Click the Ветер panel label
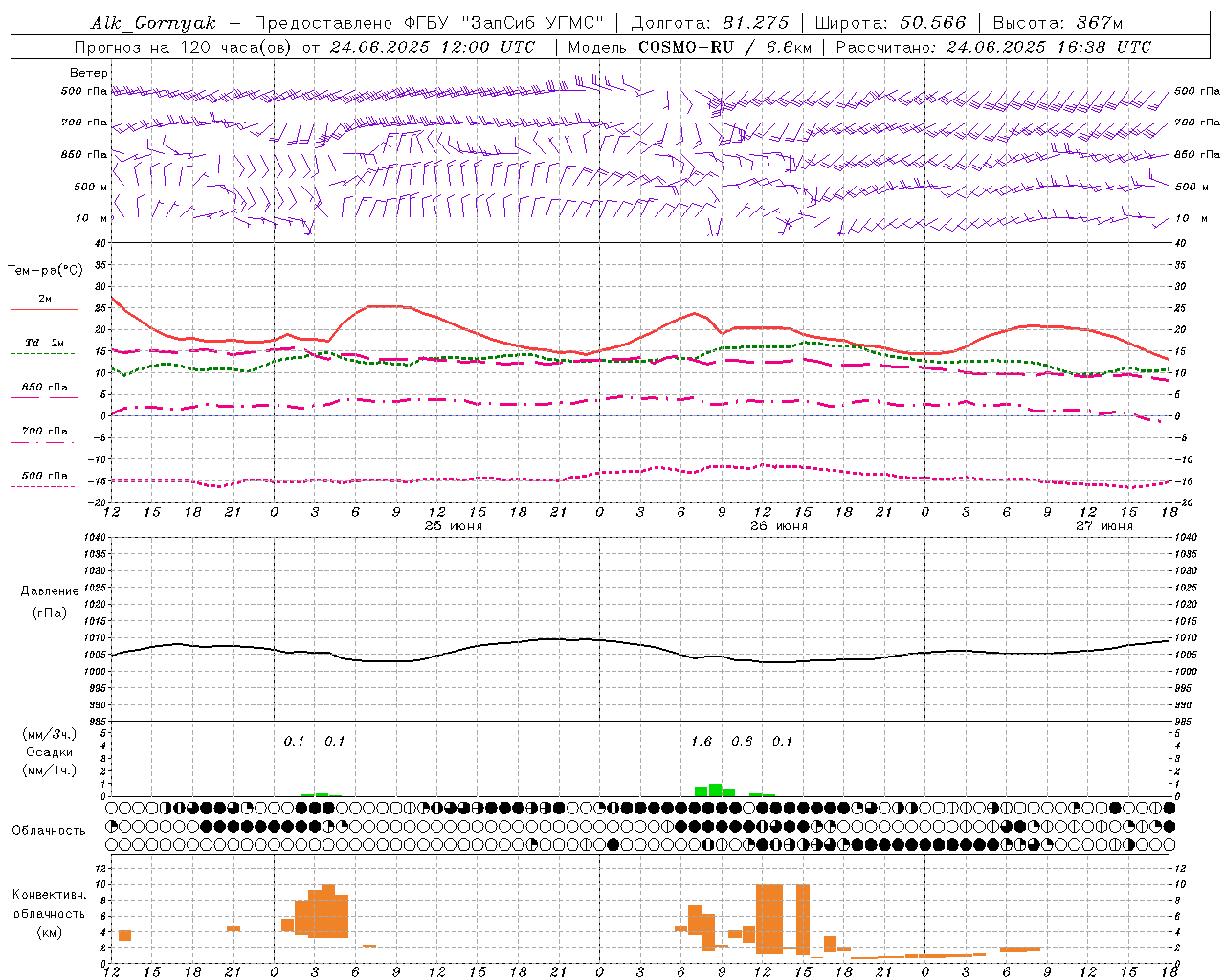The height and width of the screenshot is (980, 1225). pyautogui.click(x=89, y=73)
